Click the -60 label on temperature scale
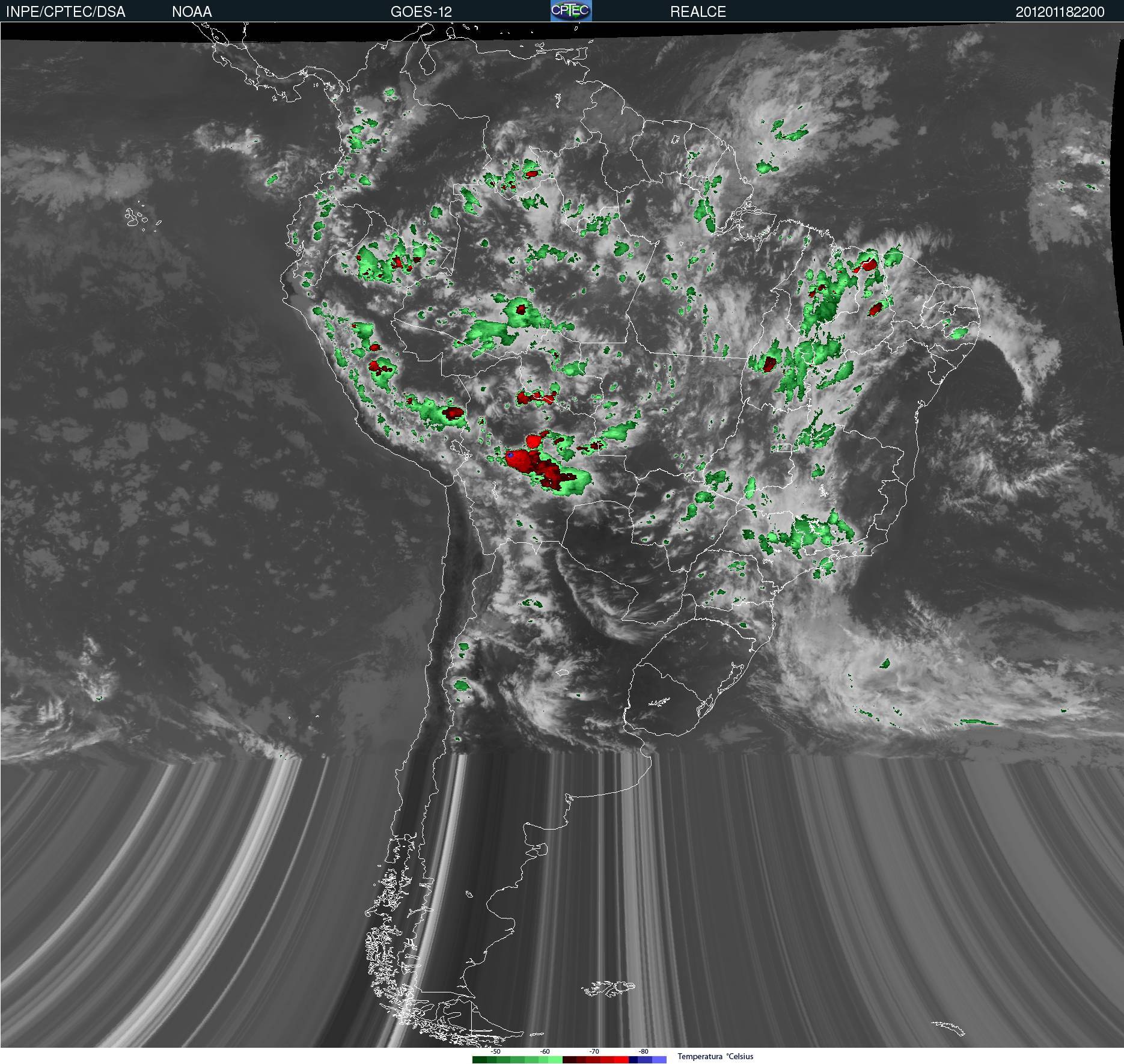The width and height of the screenshot is (1124, 1064). click(x=545, y=1051)
